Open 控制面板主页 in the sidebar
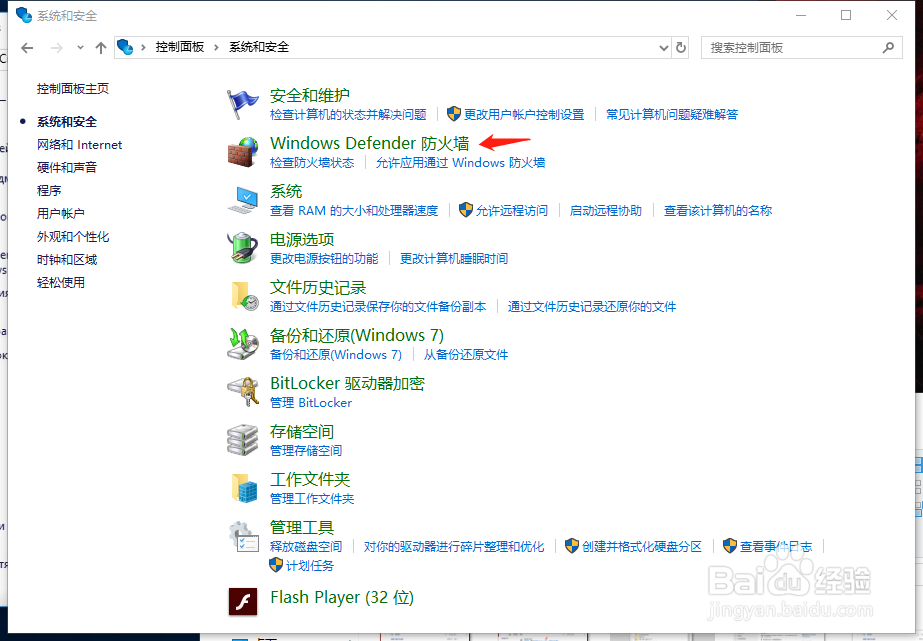923x641 pixels. coord(73,88)
